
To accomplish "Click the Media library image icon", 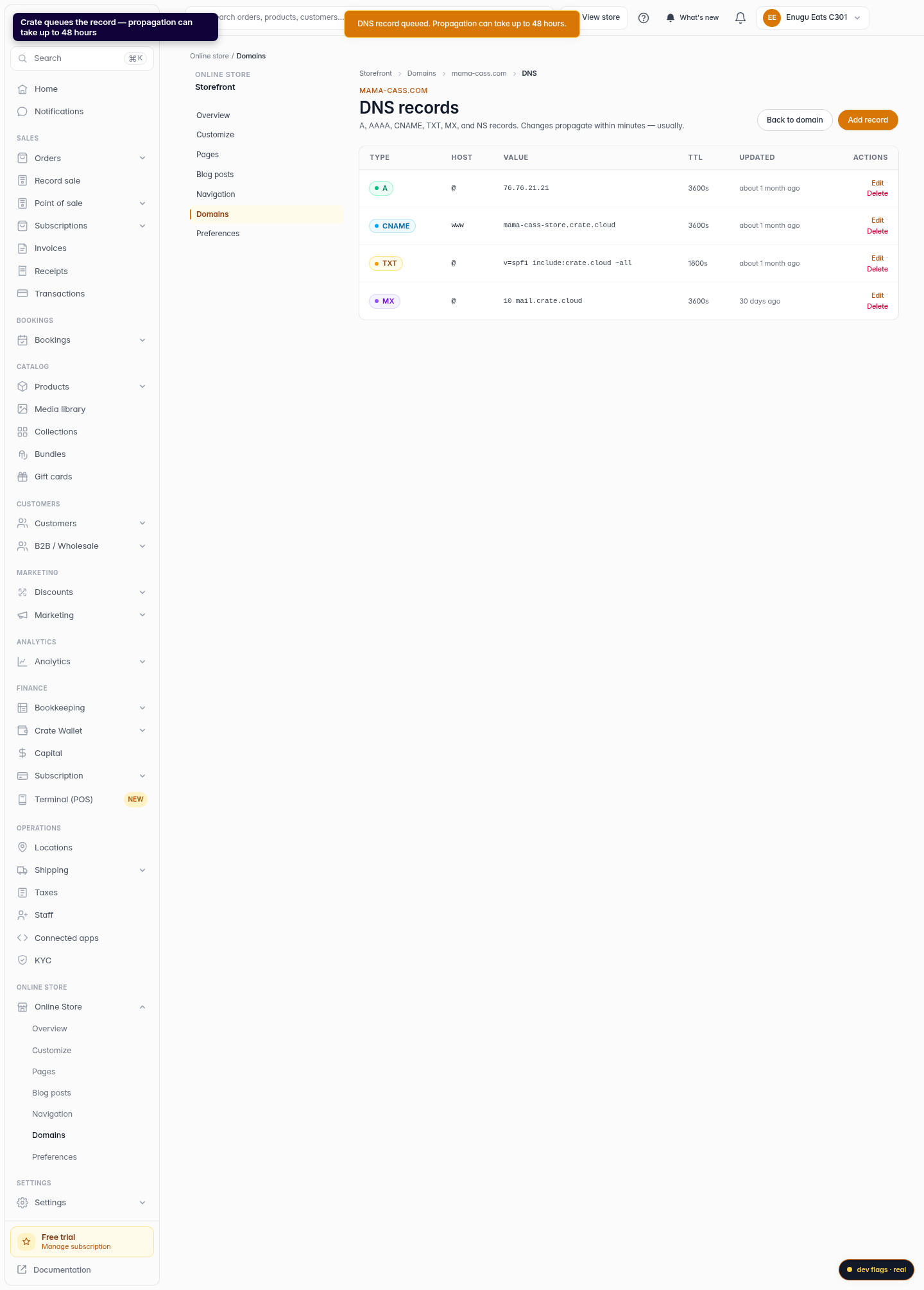I will (22, 409).
